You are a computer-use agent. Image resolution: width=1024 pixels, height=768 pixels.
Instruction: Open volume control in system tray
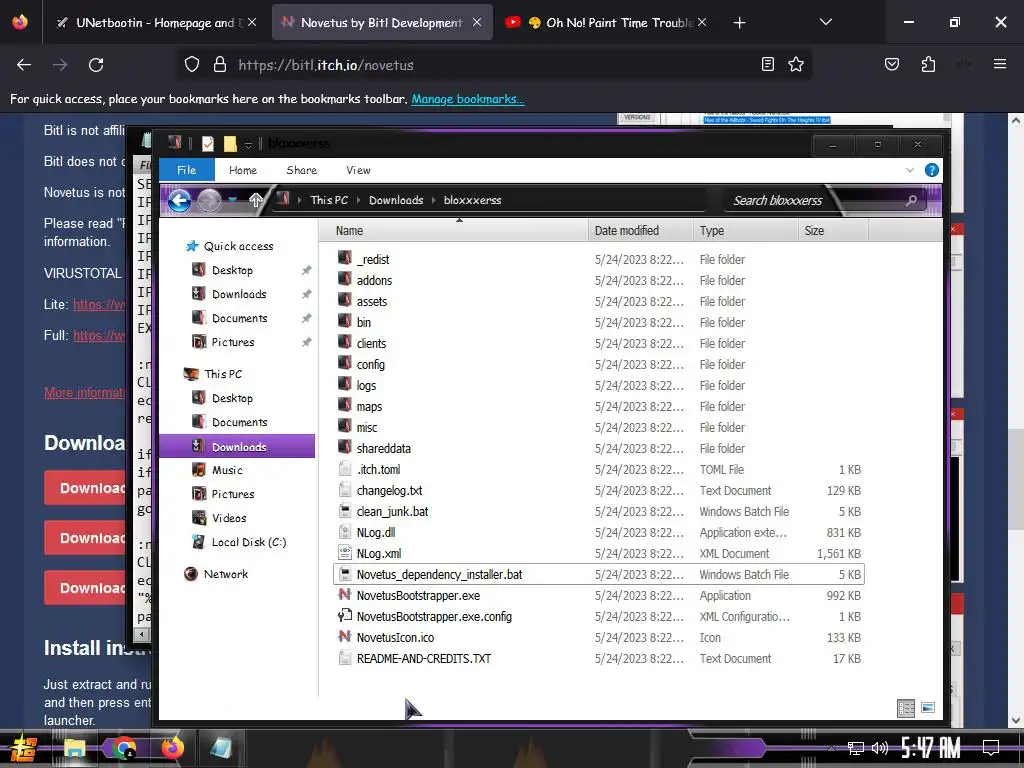point(880,748)
